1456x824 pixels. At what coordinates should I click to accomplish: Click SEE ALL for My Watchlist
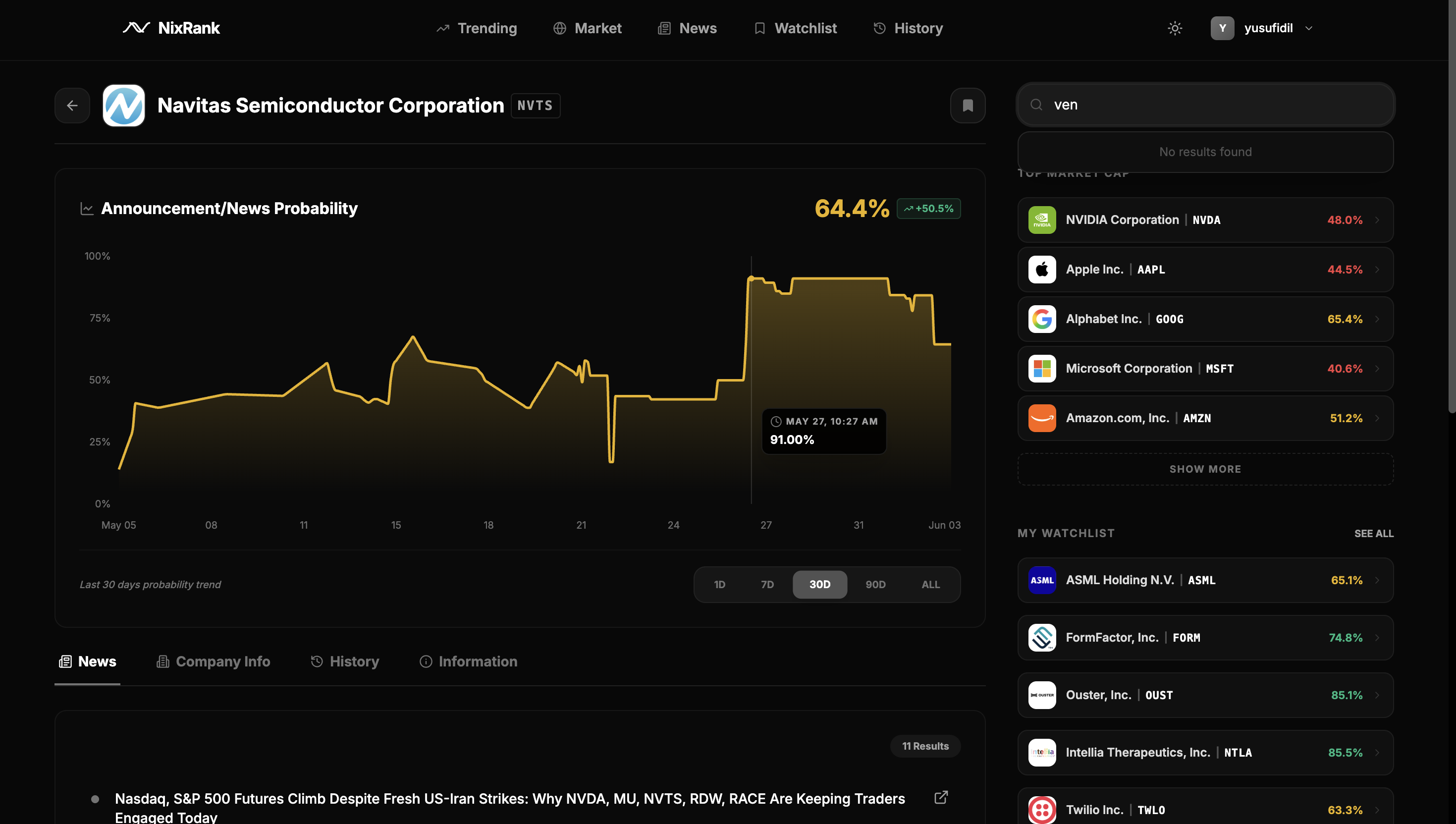click(1373, 534)
